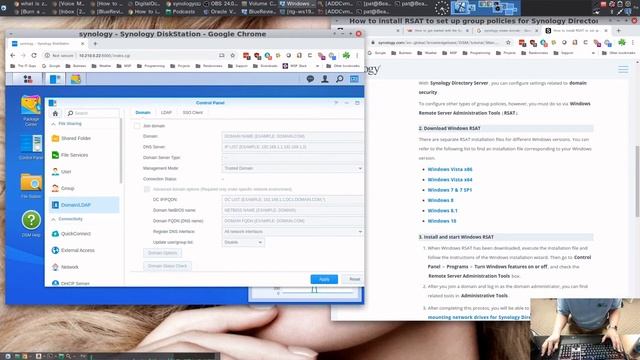640x360 pixels.
Task: Open Management Mode dropdown
Action: [x=292, y=168]
